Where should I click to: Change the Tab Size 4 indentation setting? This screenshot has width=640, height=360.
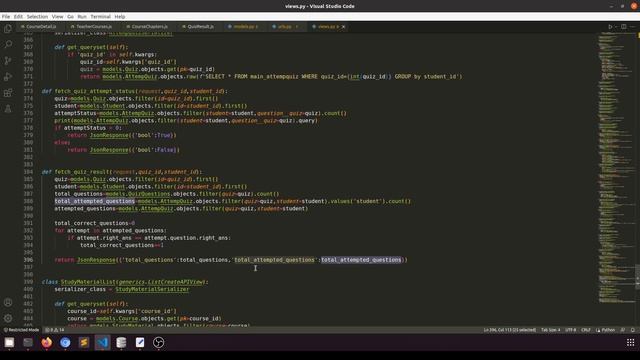(x=550, y=330)
